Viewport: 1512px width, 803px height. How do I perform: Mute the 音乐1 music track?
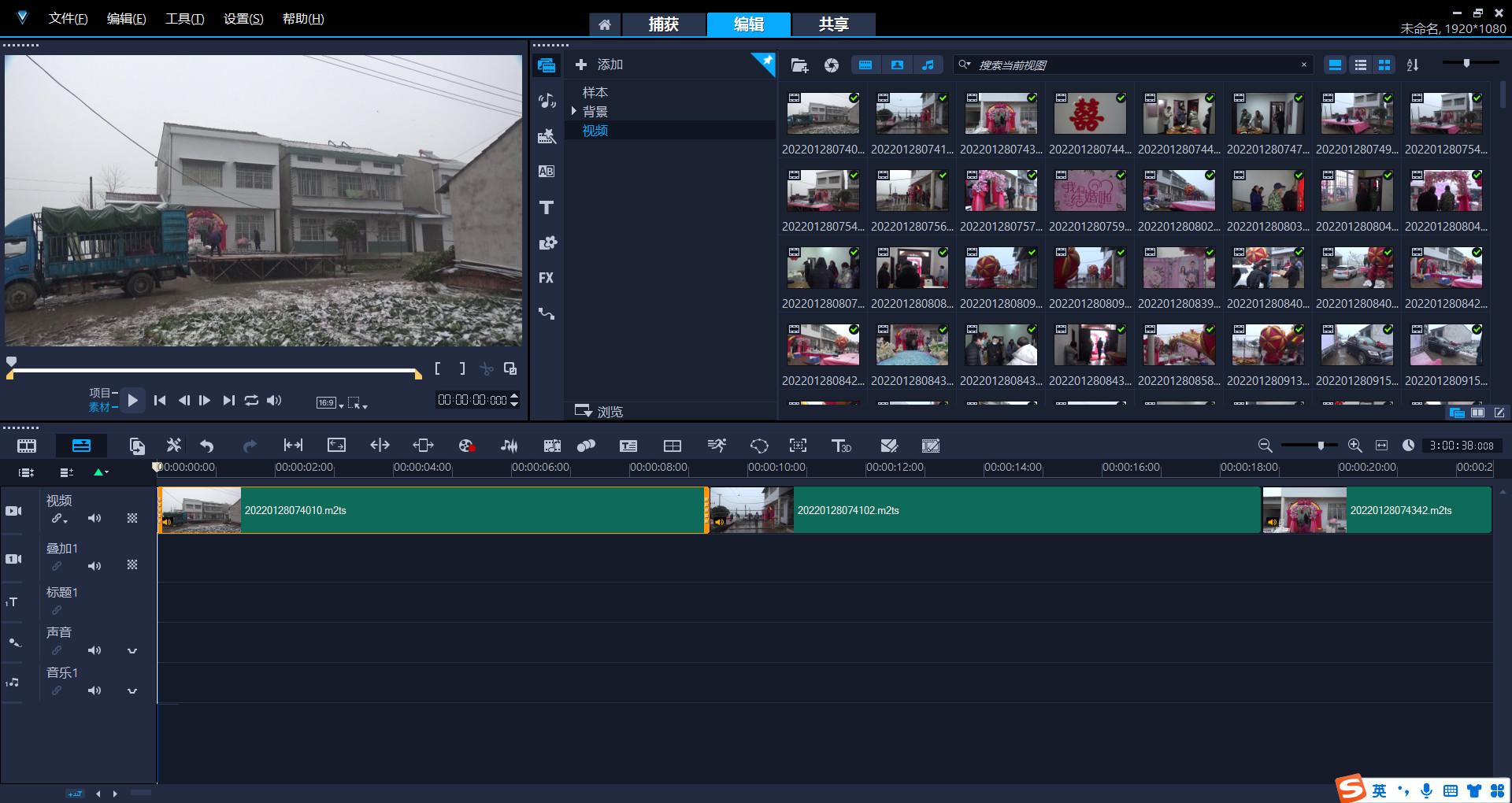(94, 690)
